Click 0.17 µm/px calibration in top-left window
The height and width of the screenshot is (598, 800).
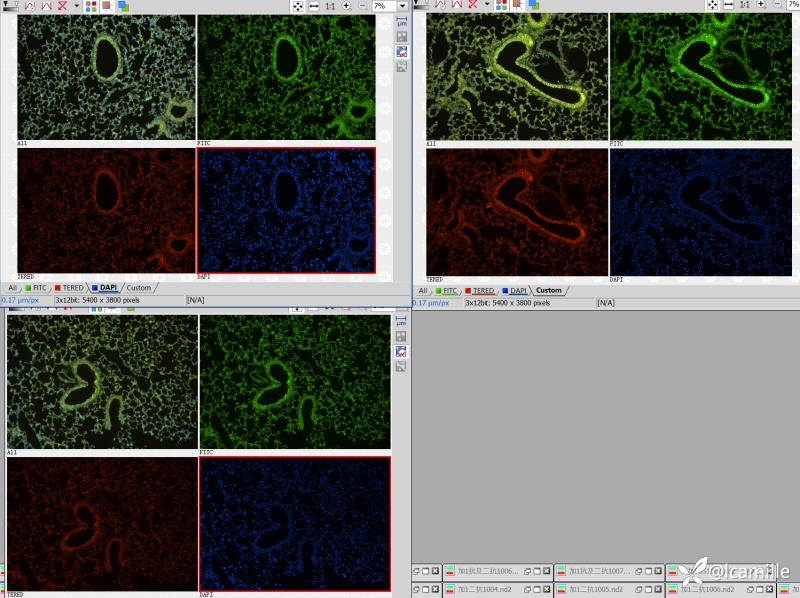pyautogui.click(x=20, y=300)
